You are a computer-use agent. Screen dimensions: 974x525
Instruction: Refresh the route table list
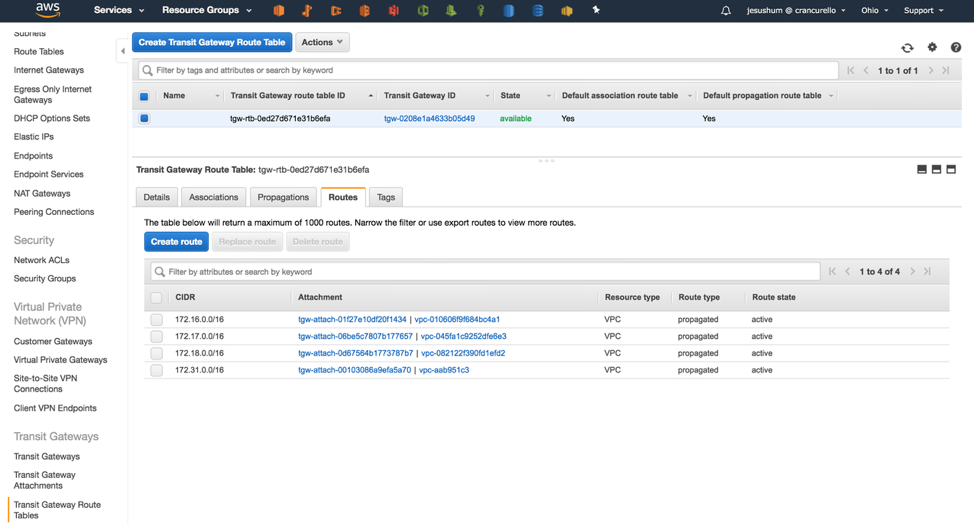[907, 47]
